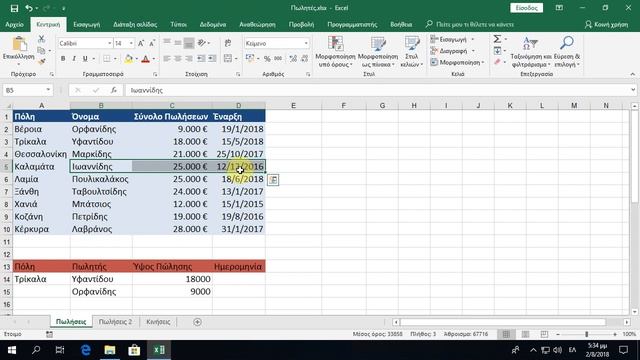Apply the Fill Color bucket

click(x=128, y=59)
